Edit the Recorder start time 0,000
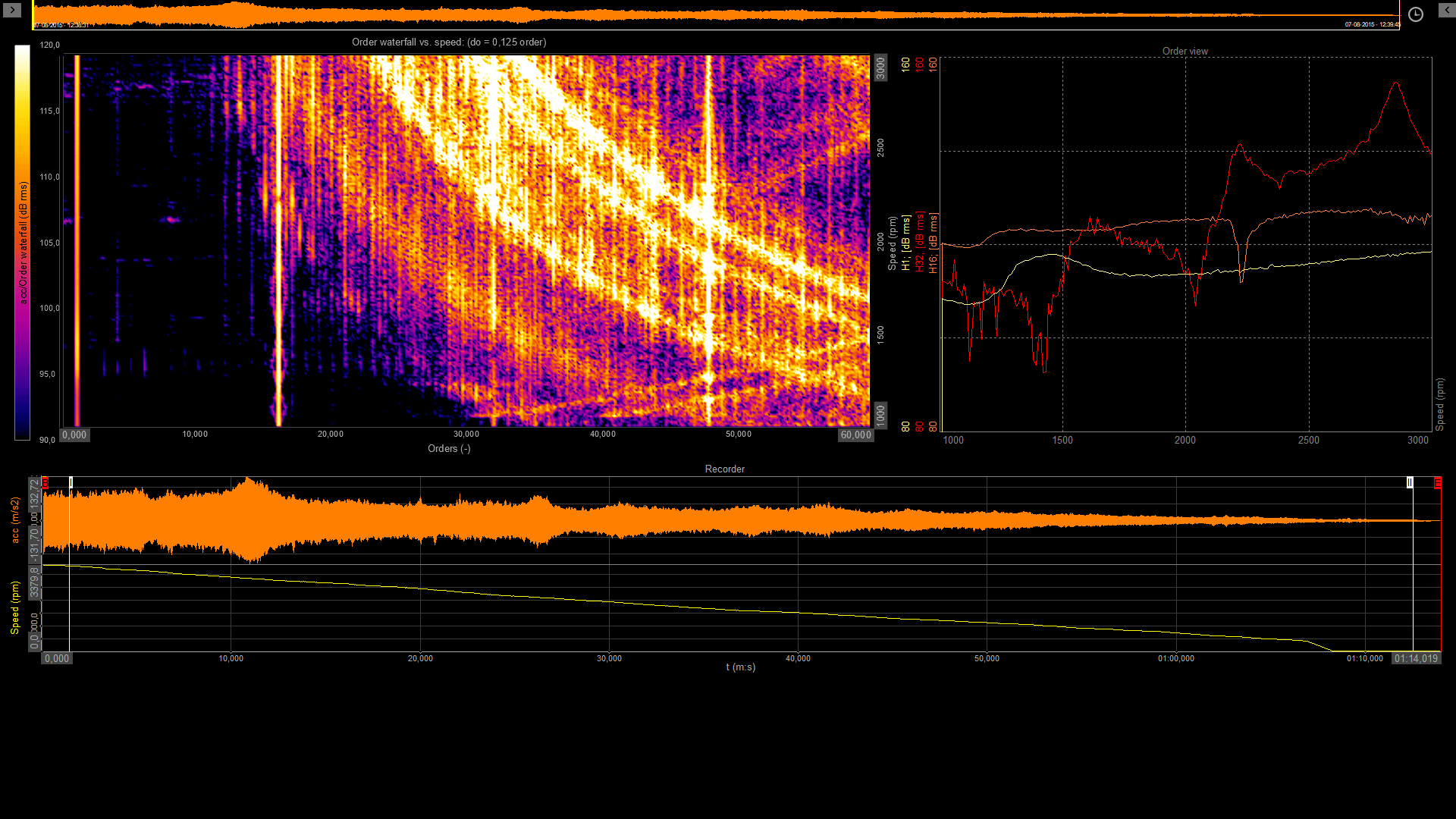Screen dimensions: 1456x819 point(57,658)
